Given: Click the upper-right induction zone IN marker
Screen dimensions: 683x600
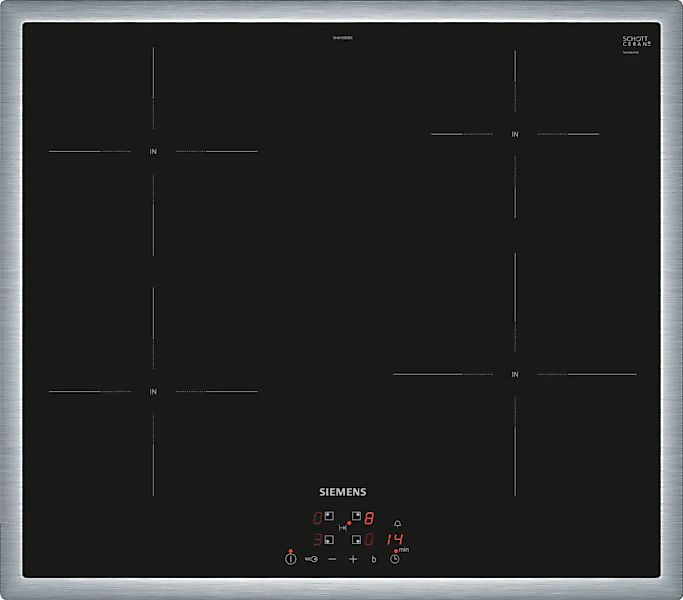Looking at the screenshot, I should [x=515, y=134].
